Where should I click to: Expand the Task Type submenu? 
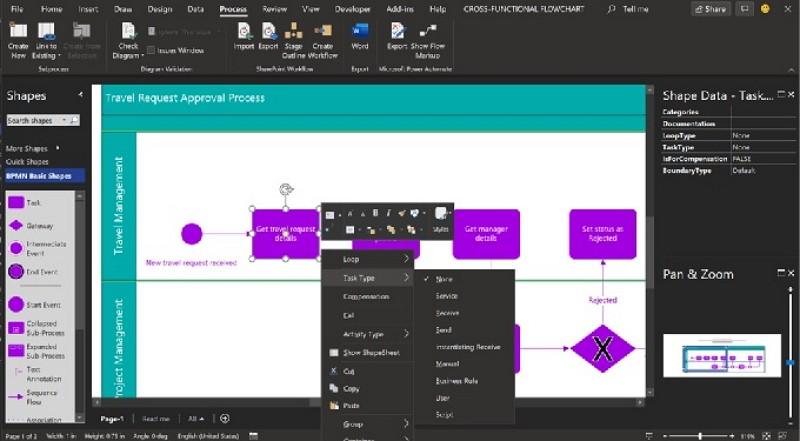[x=367, y=278]
